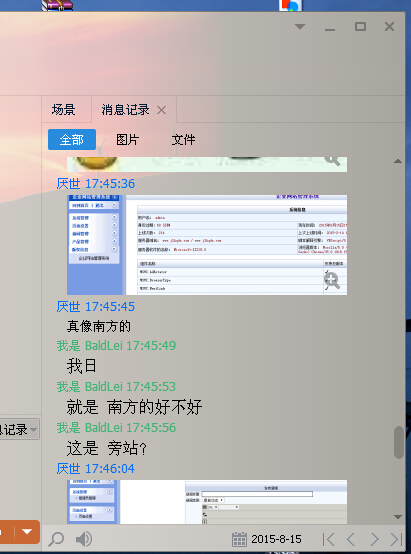This screenshot has height=554, width=411.
Task: Go to next page of records
Action: 374,539
